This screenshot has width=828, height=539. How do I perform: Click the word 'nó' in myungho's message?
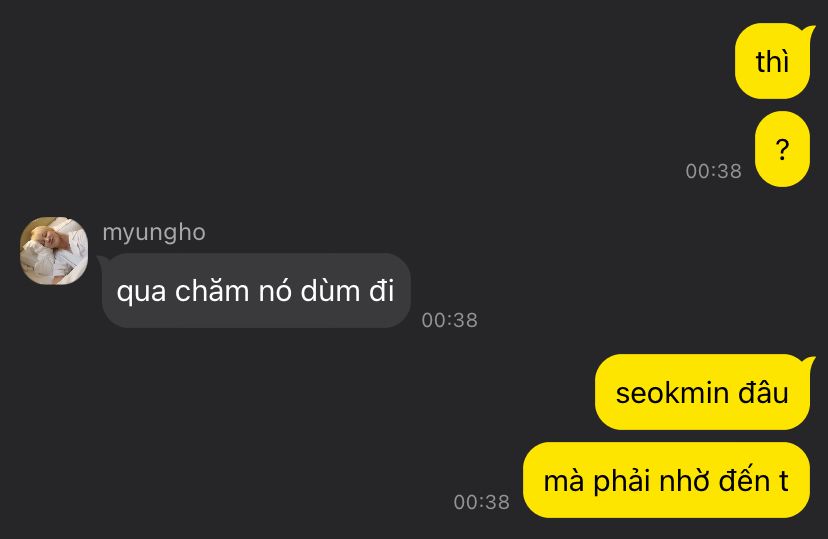[275, 290]
